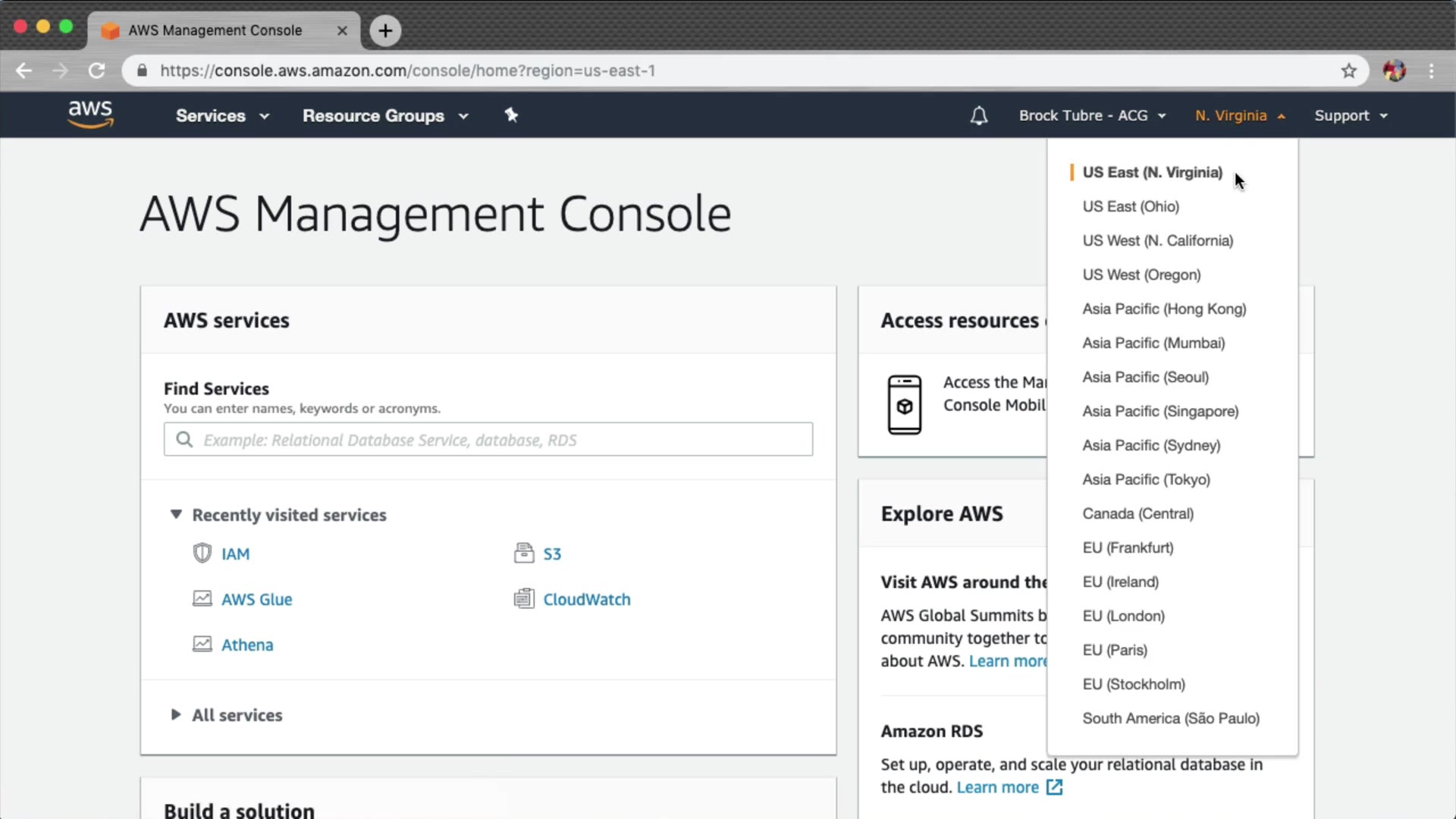Click the S3 bucket icon
The height and width of the screenshot is (819, 1456).
click(523, 554)
